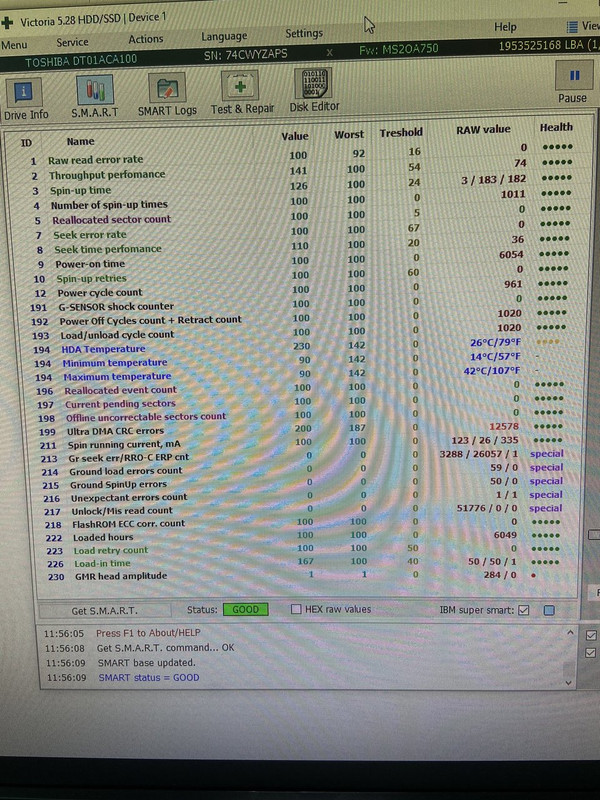Select the Ground load errors count row
Viewport: 600px width, 800px height.
click(x=301, y=469)
